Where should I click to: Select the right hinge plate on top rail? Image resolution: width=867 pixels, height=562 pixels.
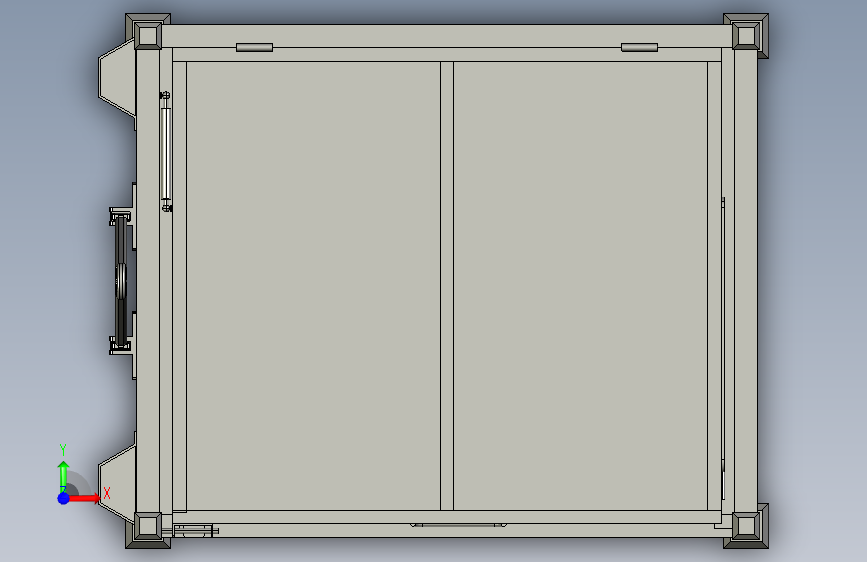(639, 47)
